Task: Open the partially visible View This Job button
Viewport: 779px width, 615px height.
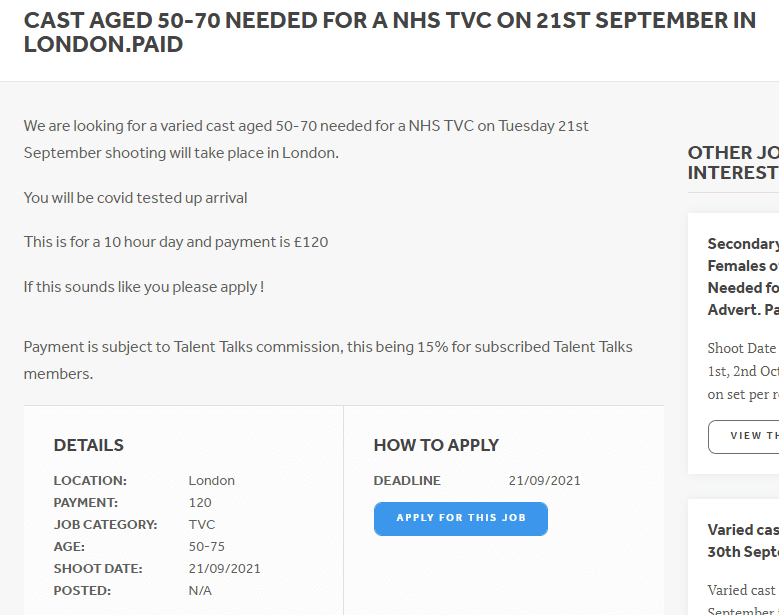Action: pos(744,437)
